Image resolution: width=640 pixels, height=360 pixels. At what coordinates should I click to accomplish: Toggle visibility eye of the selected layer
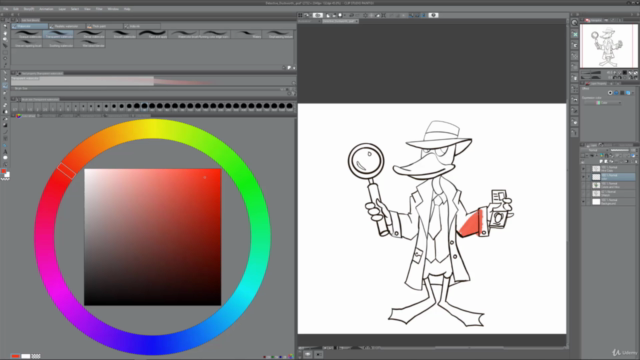pyautogui.click(x=583, y=177)
